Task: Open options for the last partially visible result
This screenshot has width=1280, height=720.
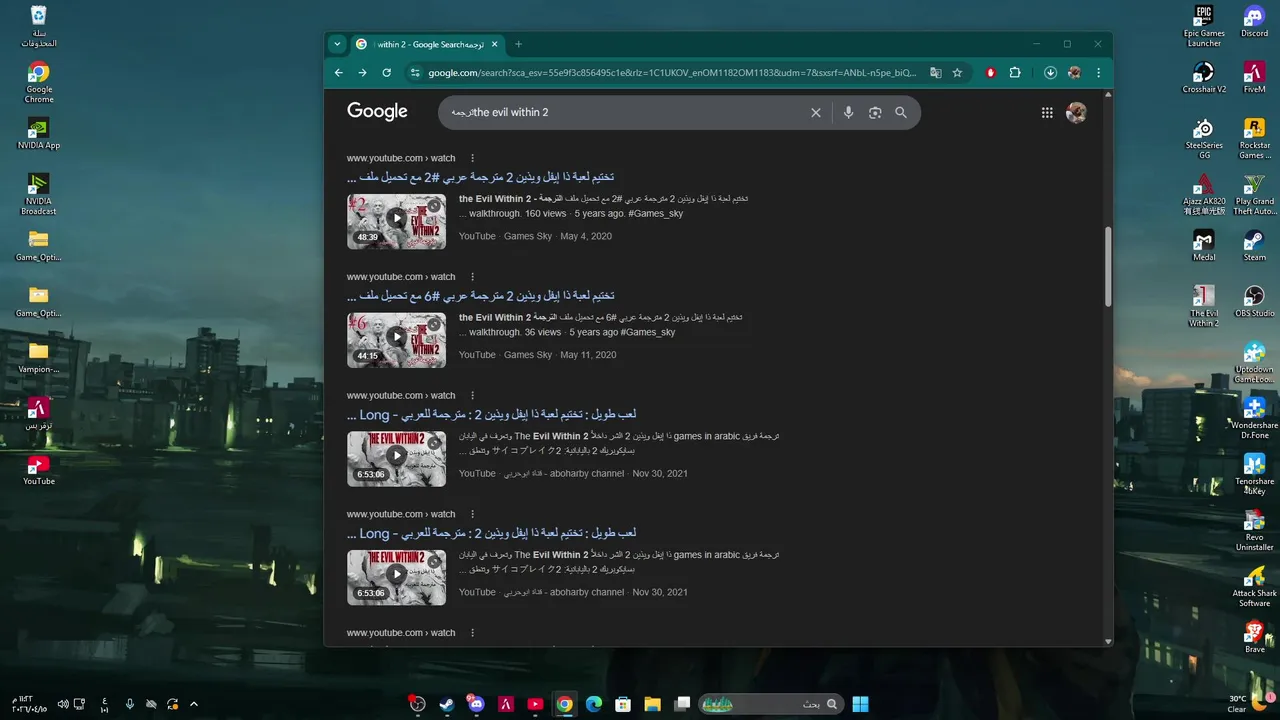Action: coord(473,633)
